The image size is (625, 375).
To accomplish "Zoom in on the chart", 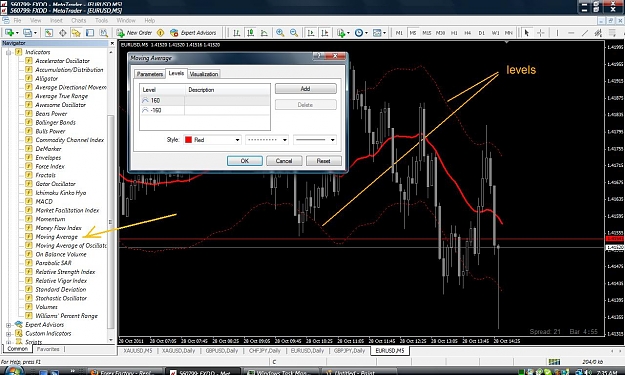I will pyautogui.click(x=280, y=33).
